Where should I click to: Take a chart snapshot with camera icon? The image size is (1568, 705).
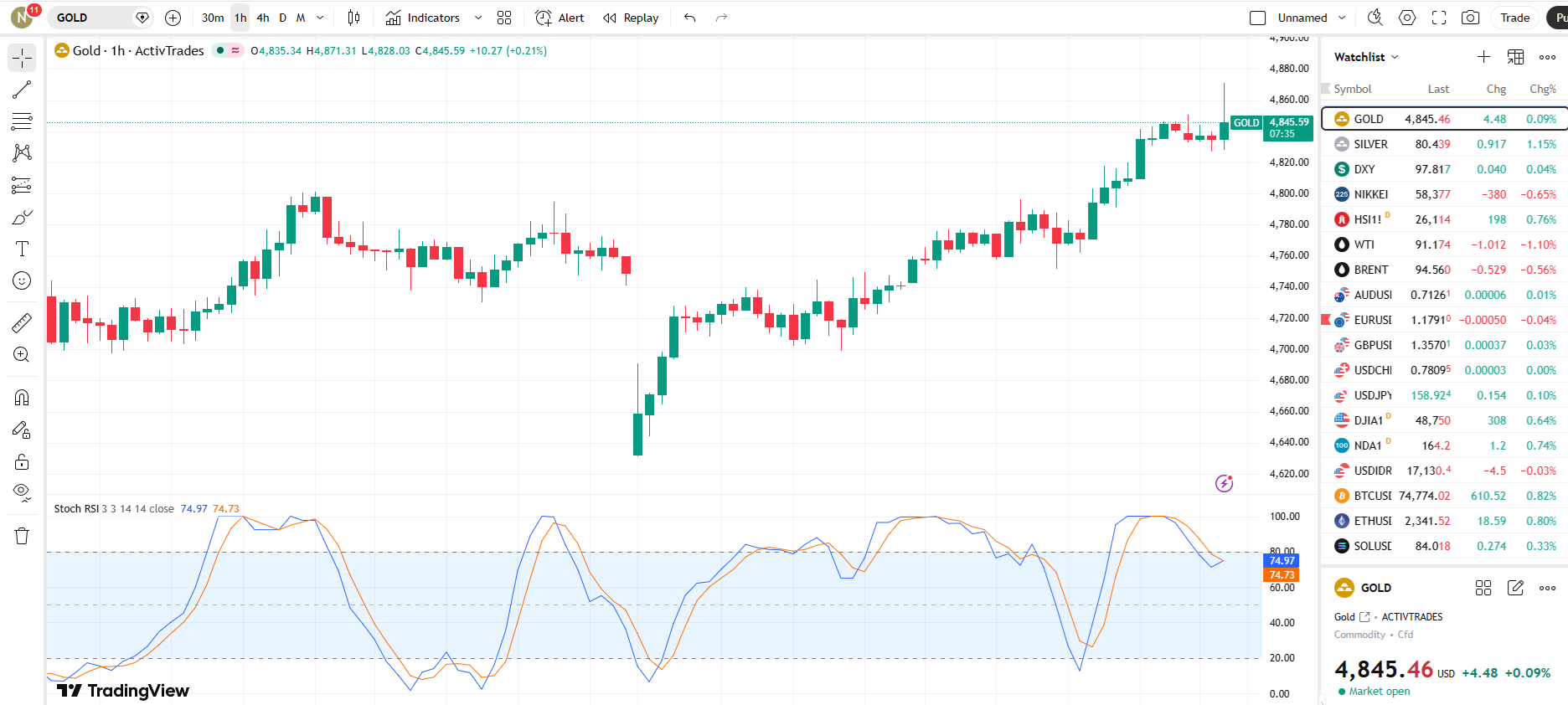[x=1470, y=18]
